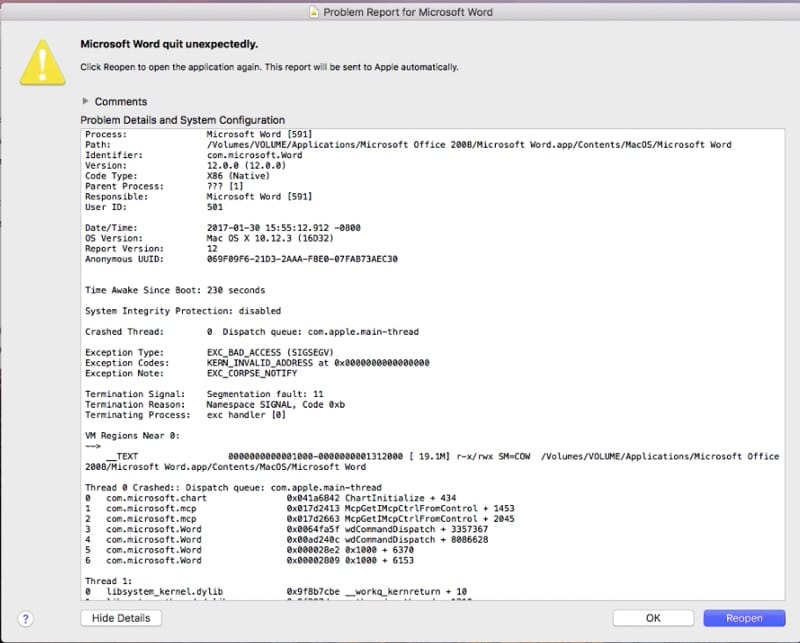Open help with the question mark button
The height and width of the screenshot is (643, 800).
tap(26, 618)
